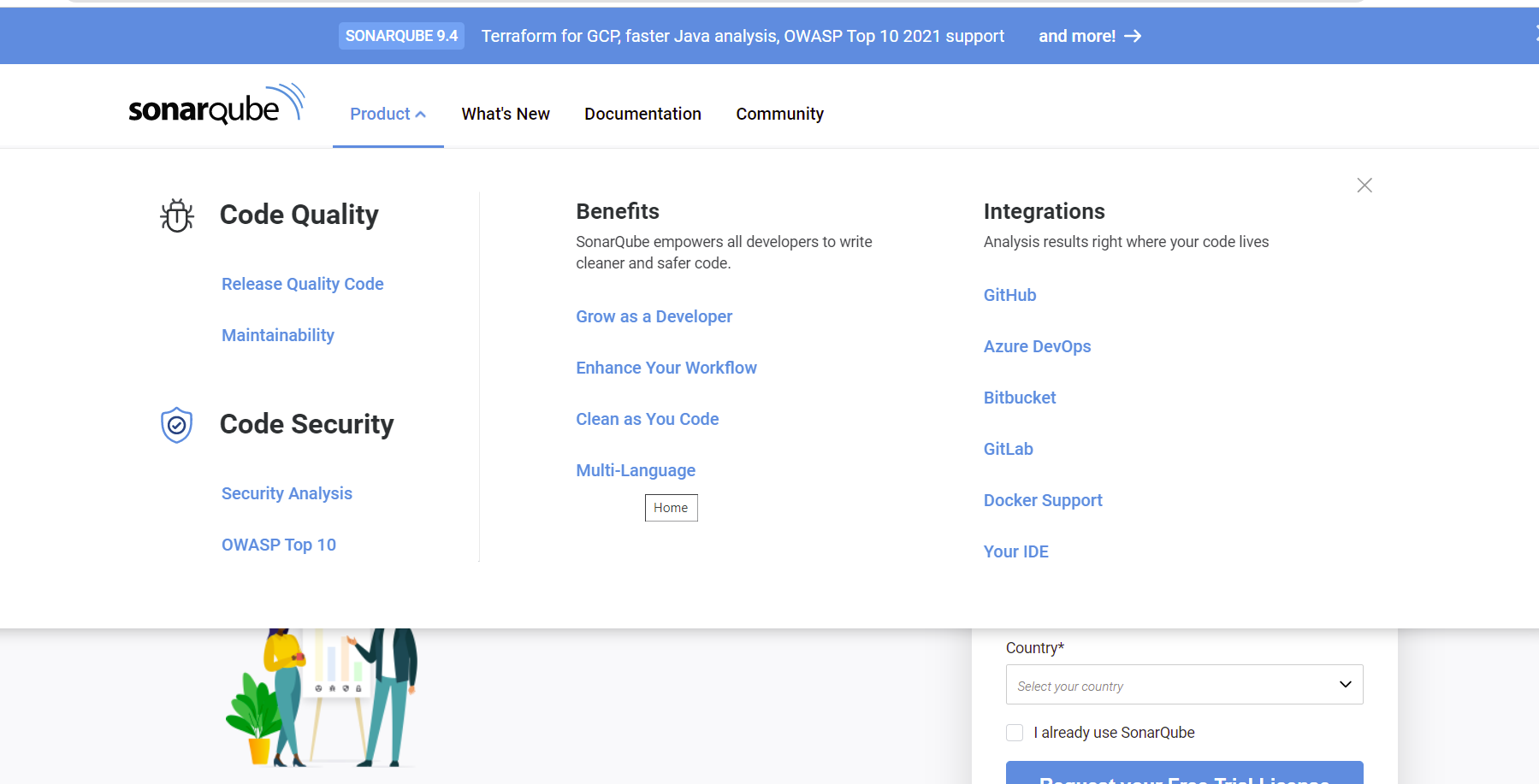1539x784 pixels.
Task: Open the Documentation menu item
Action: click(x=642, y=114)
